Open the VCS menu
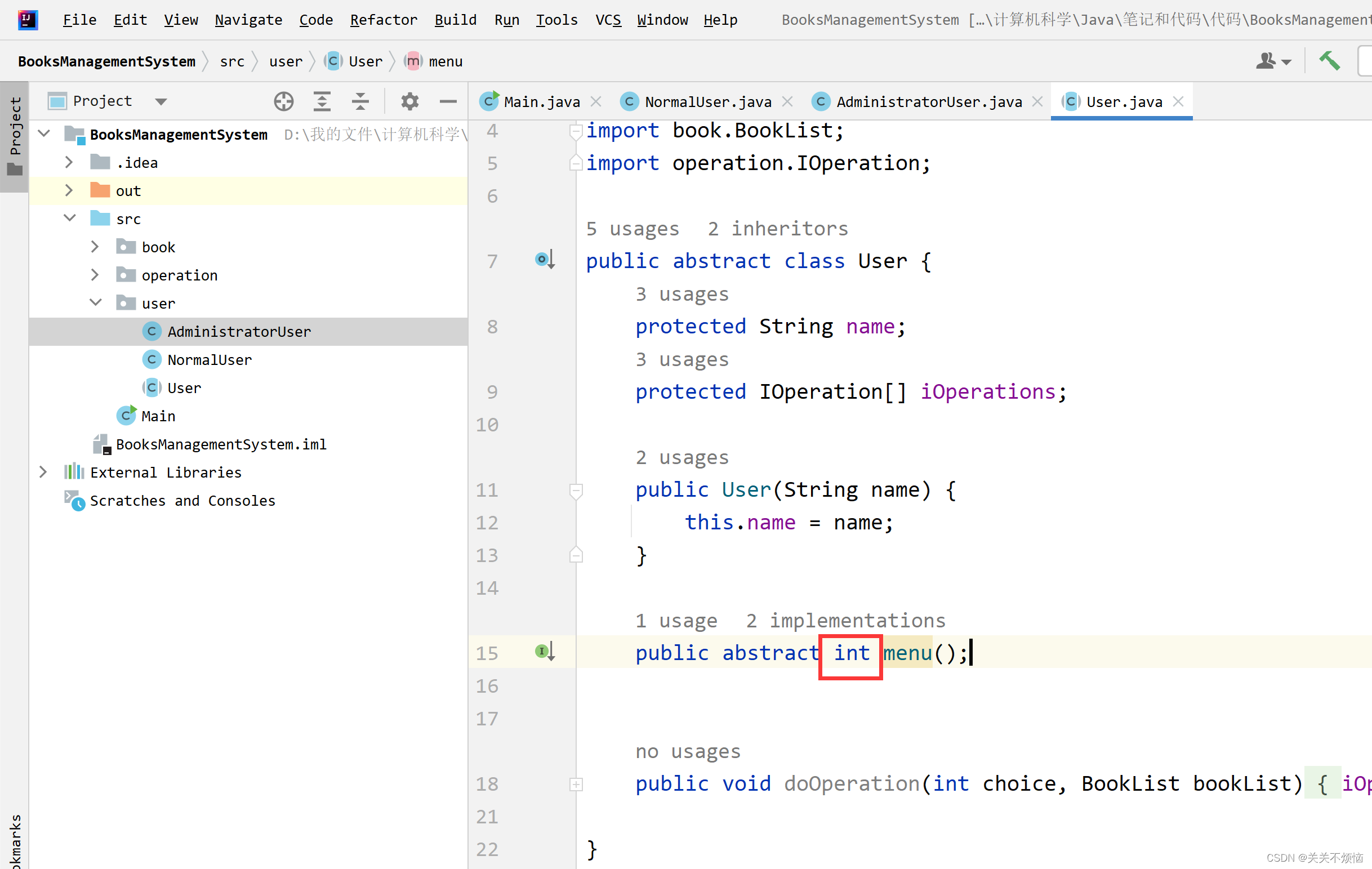1372x869 pixels. point(608,20)
